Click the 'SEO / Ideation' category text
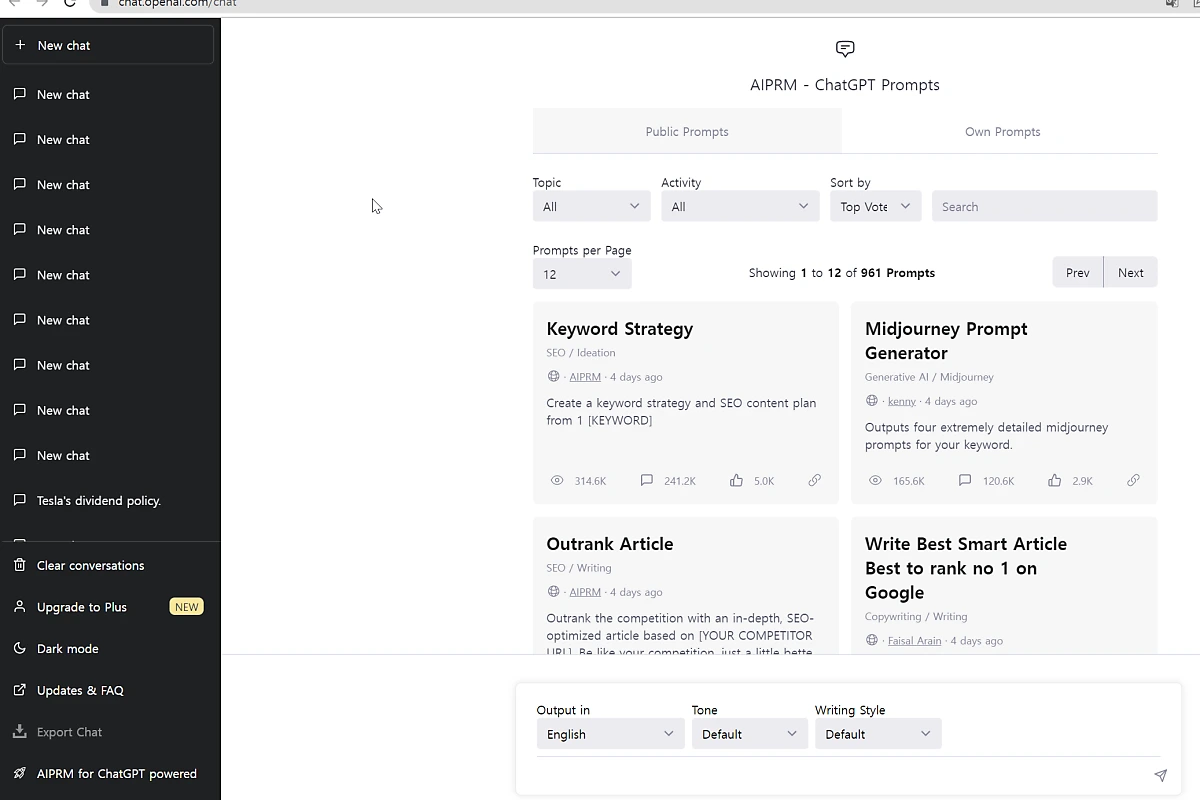Viewport: 1200px width, 800px height. (580, 353)
